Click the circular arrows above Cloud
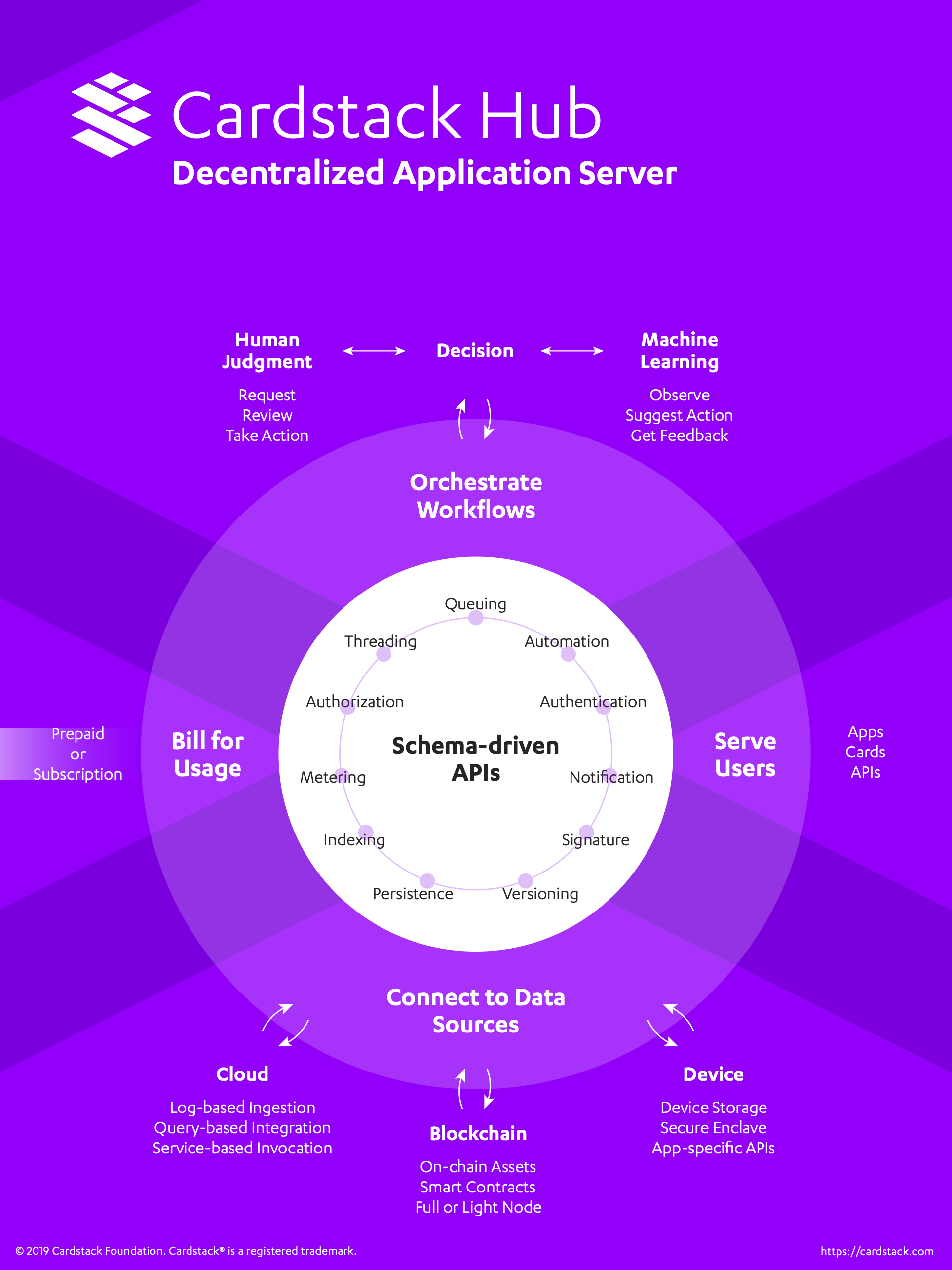 (285, 1026)
